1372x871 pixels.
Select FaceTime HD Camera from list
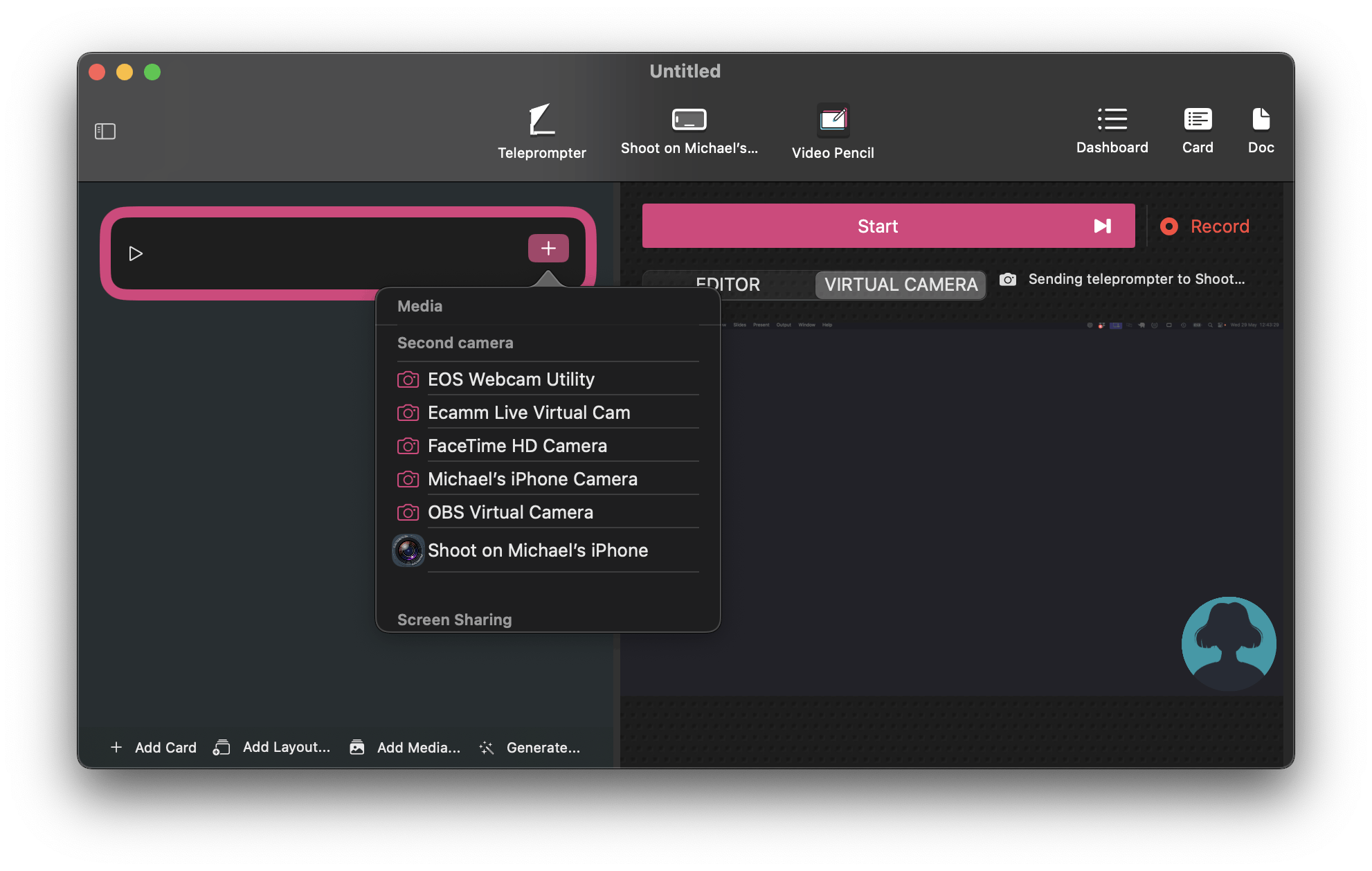[x=517, y=446]
